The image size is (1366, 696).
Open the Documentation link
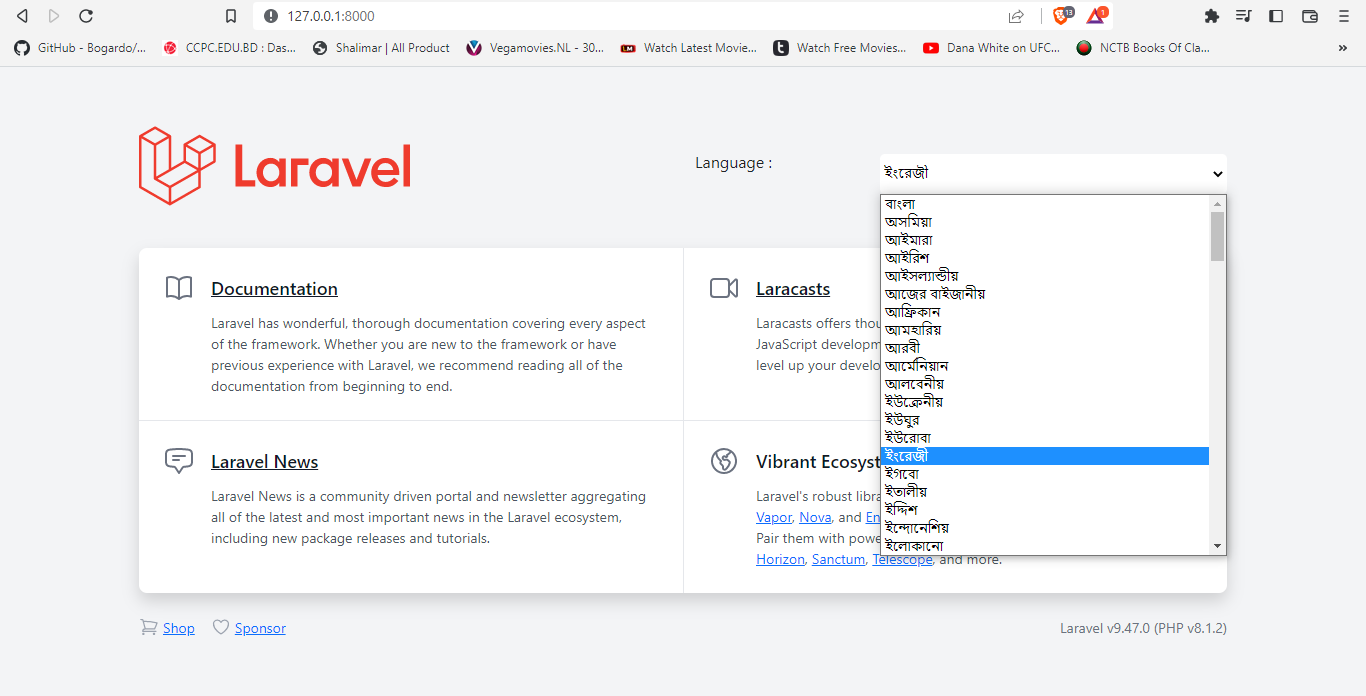click(x=274, y=289)
